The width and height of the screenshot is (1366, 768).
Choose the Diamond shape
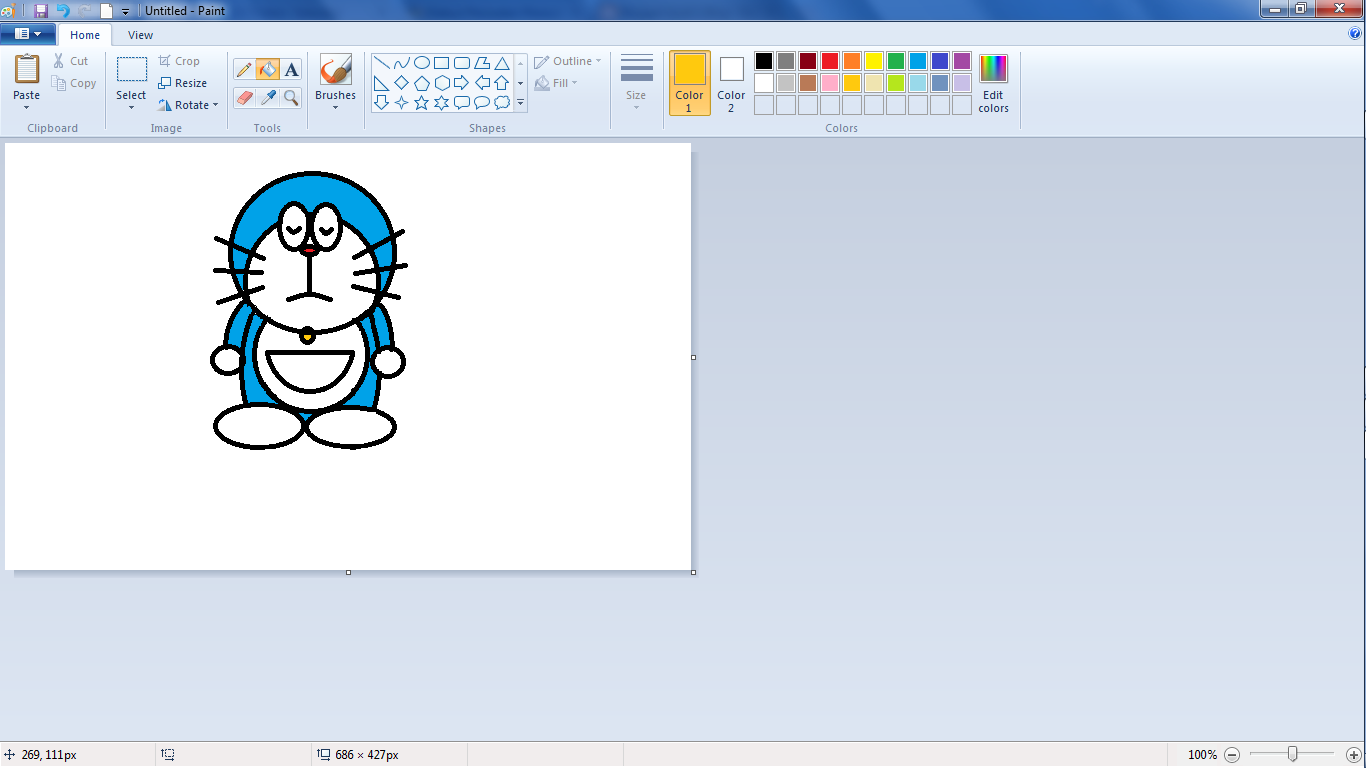click(x=401, y=82)
